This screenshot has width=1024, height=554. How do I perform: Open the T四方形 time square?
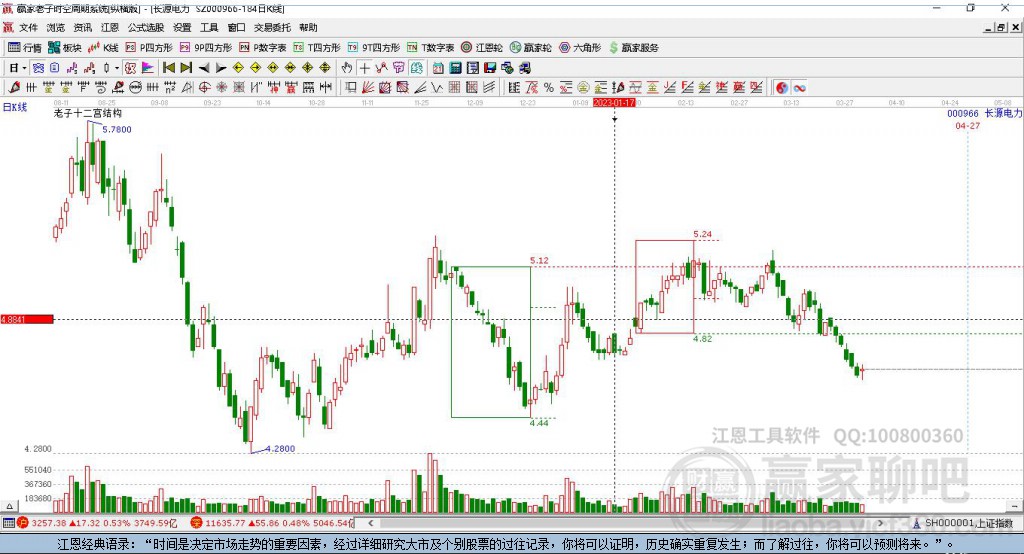317,48
